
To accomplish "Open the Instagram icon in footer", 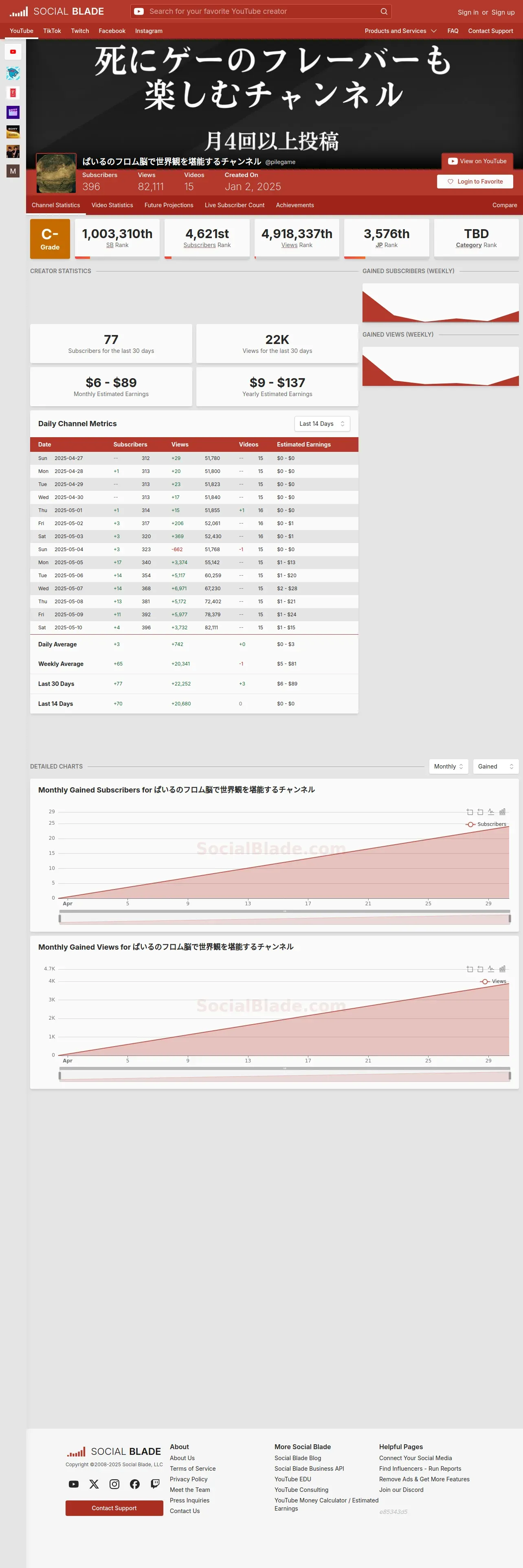I will point(114,1484).
